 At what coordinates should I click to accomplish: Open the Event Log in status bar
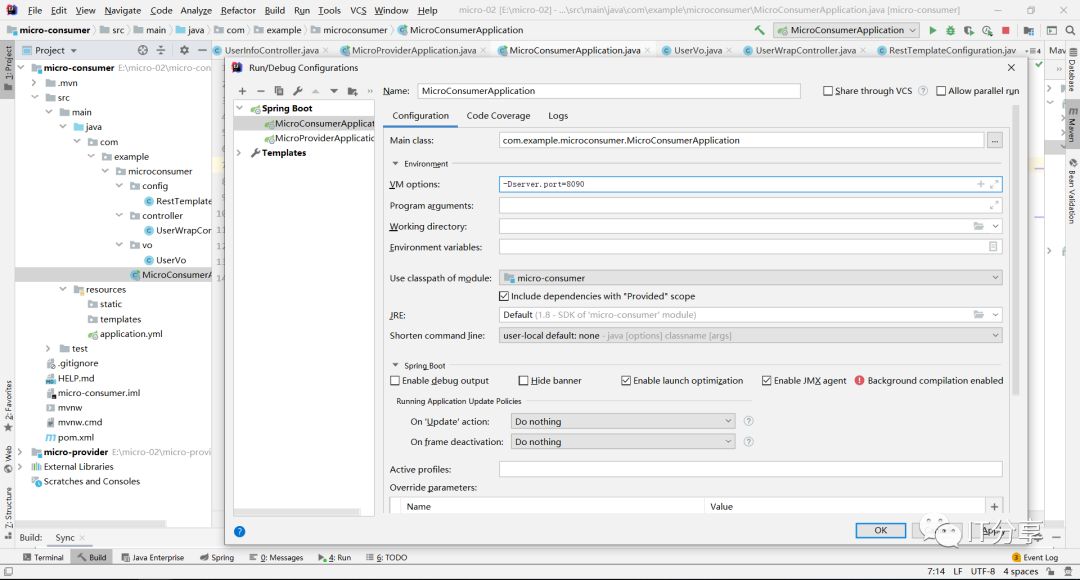1035,557
